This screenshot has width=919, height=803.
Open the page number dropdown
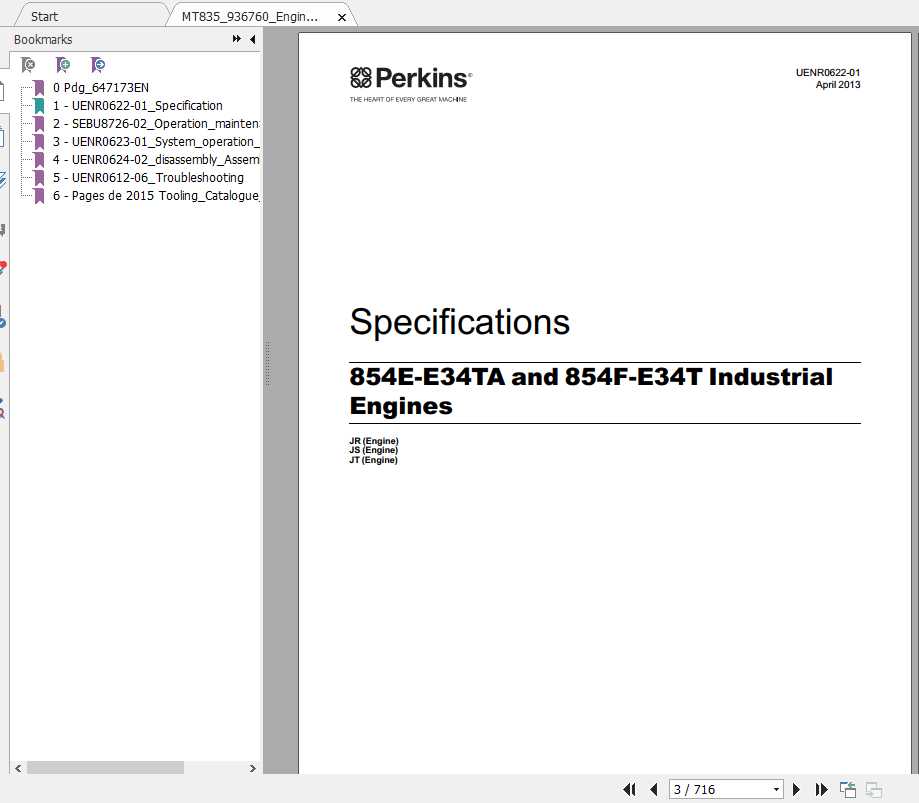click(777, 789)
